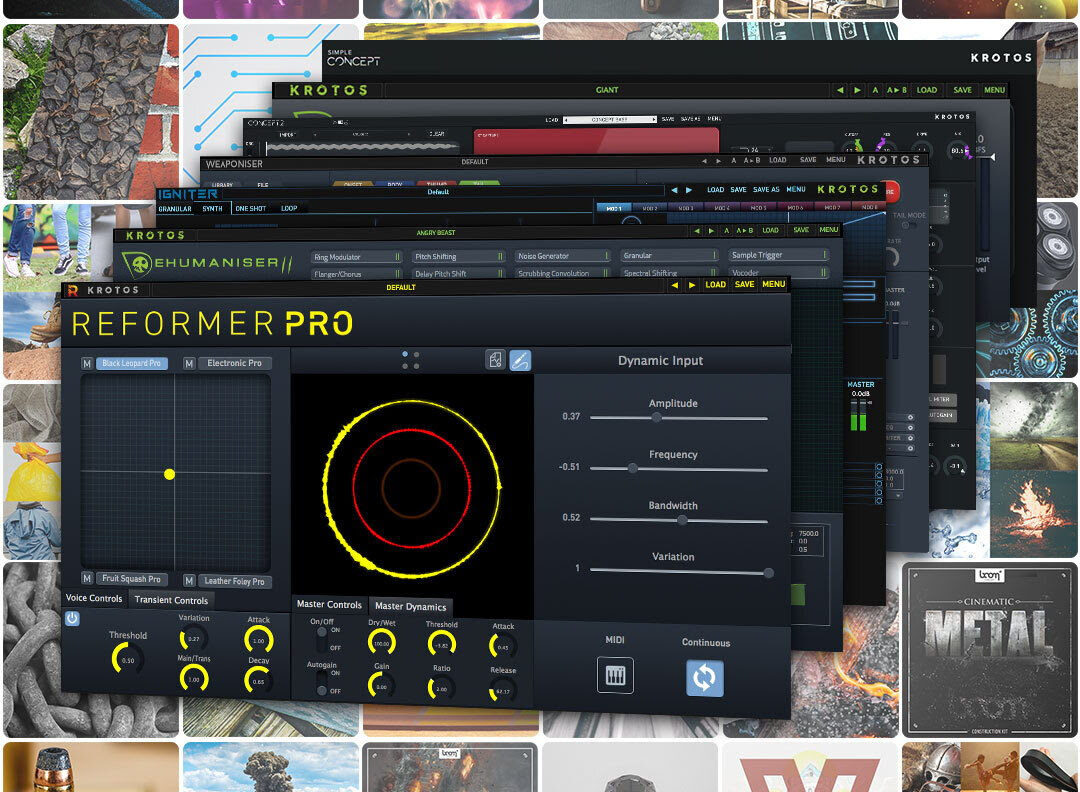The image size is (1080, 792).
Task: Mute the Fruit Squash Pro slot
Action: (x=87, y=578)
